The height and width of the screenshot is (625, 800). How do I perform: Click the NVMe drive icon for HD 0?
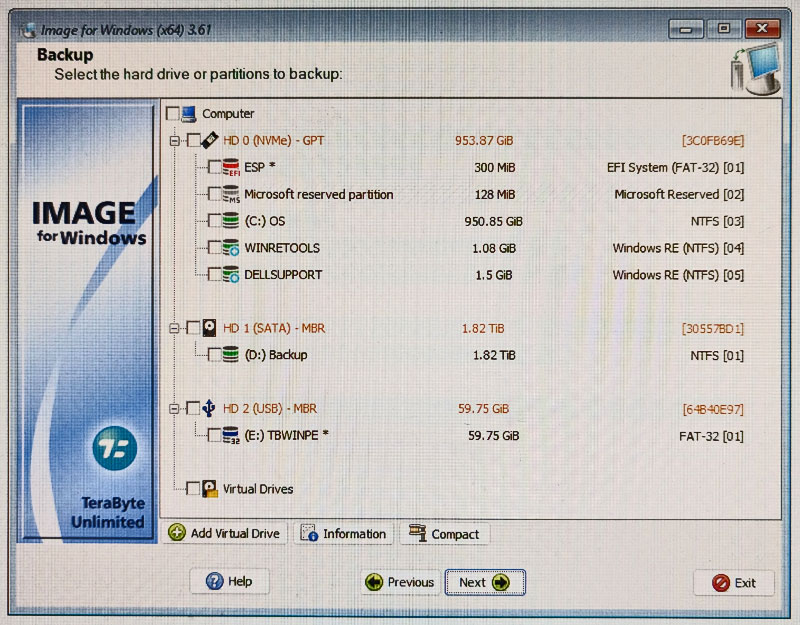tap(210, 140)
